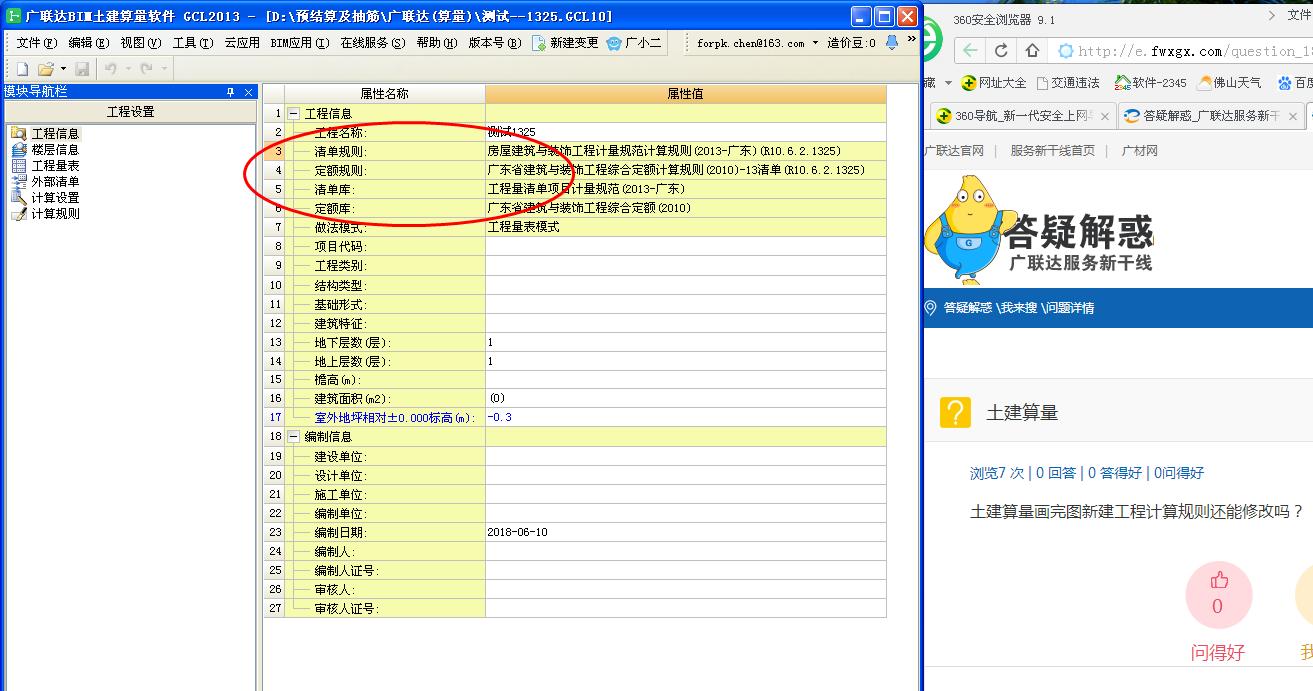The image size is (1313, 691).
Task: Click the Save disk icon in GCL toolbar
Action: click(x=82, y=69)
